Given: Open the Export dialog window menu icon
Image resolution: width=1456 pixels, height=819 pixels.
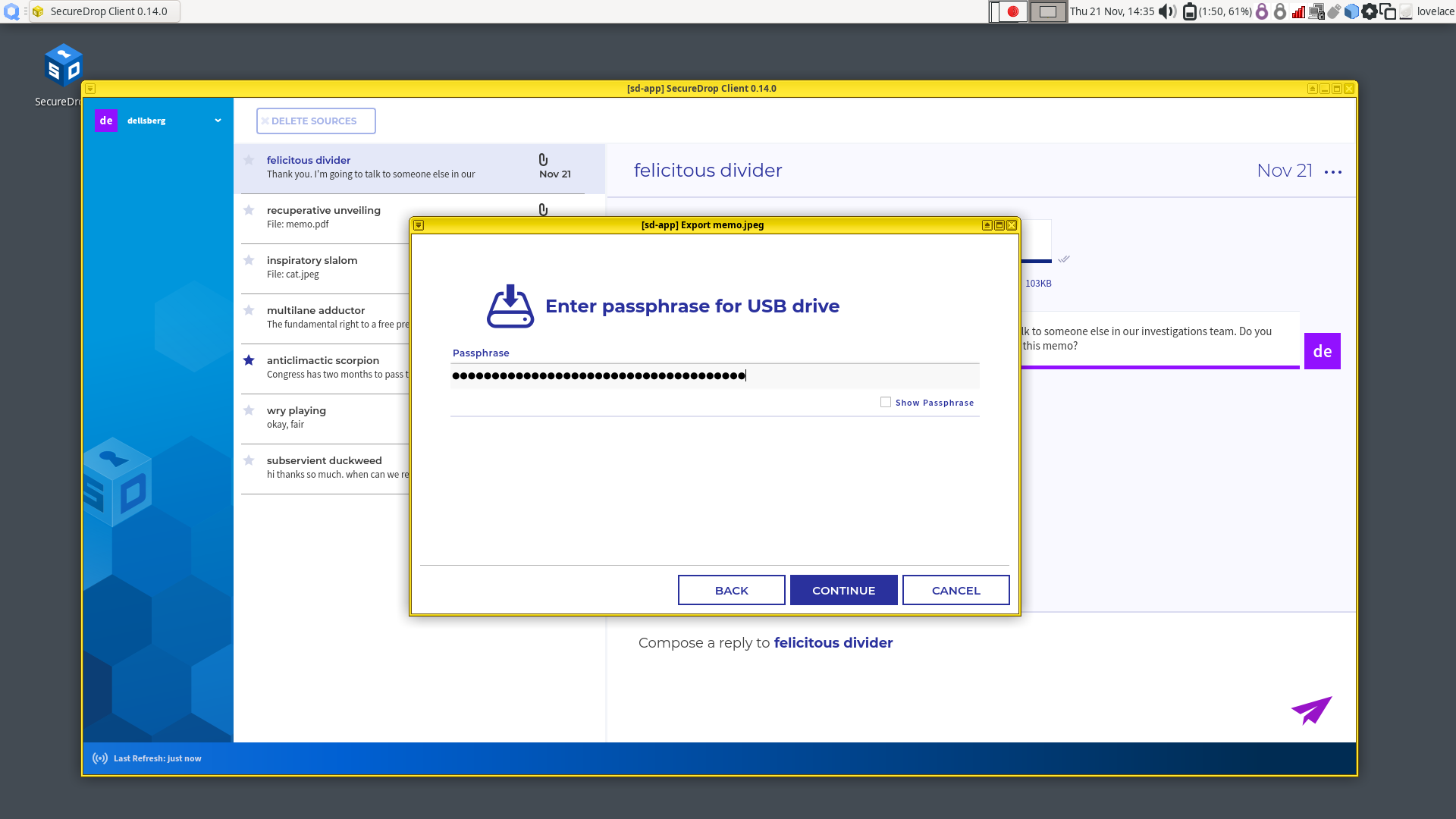Looking at the screenshot, I should pos(419,225).
